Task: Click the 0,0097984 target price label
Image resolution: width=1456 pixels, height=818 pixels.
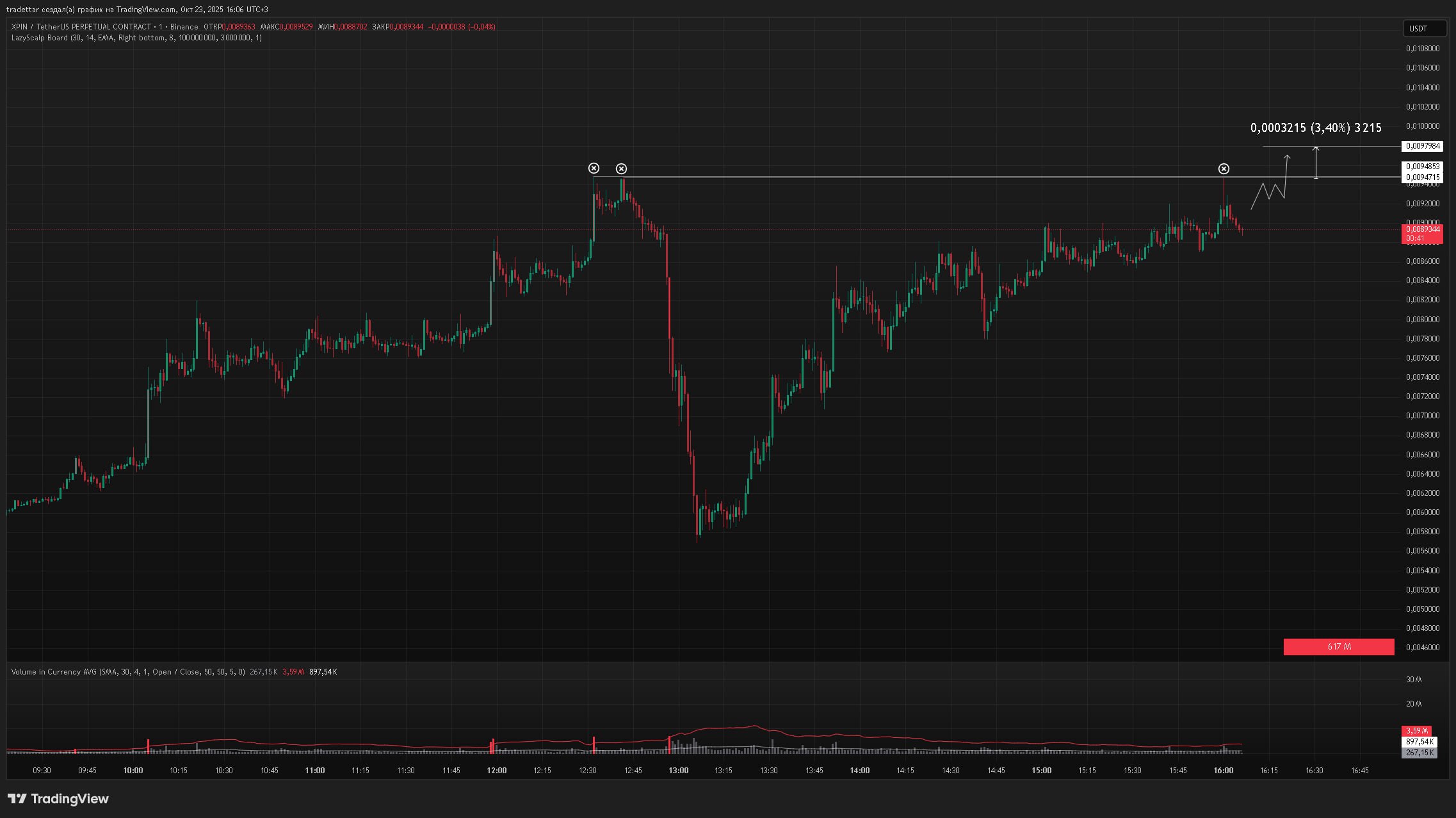Action: (1421, 146)
